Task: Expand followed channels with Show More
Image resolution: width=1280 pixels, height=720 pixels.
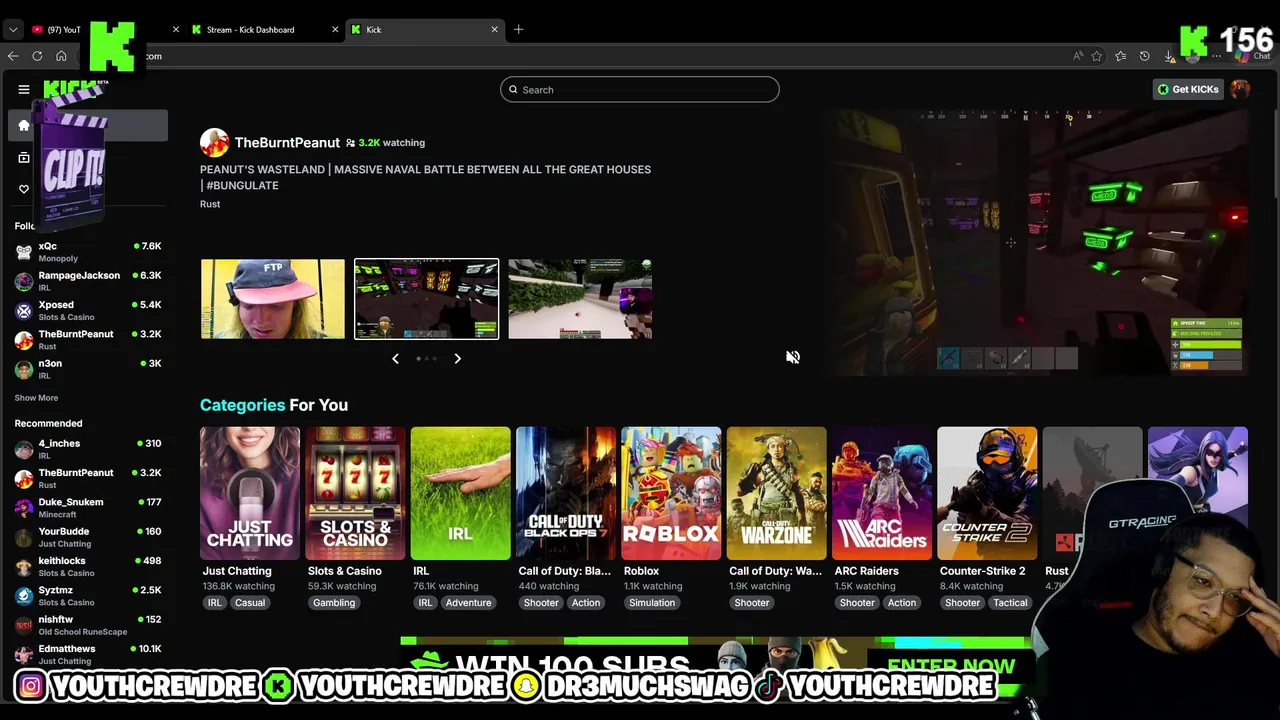Action: click(x=36, y=398)
